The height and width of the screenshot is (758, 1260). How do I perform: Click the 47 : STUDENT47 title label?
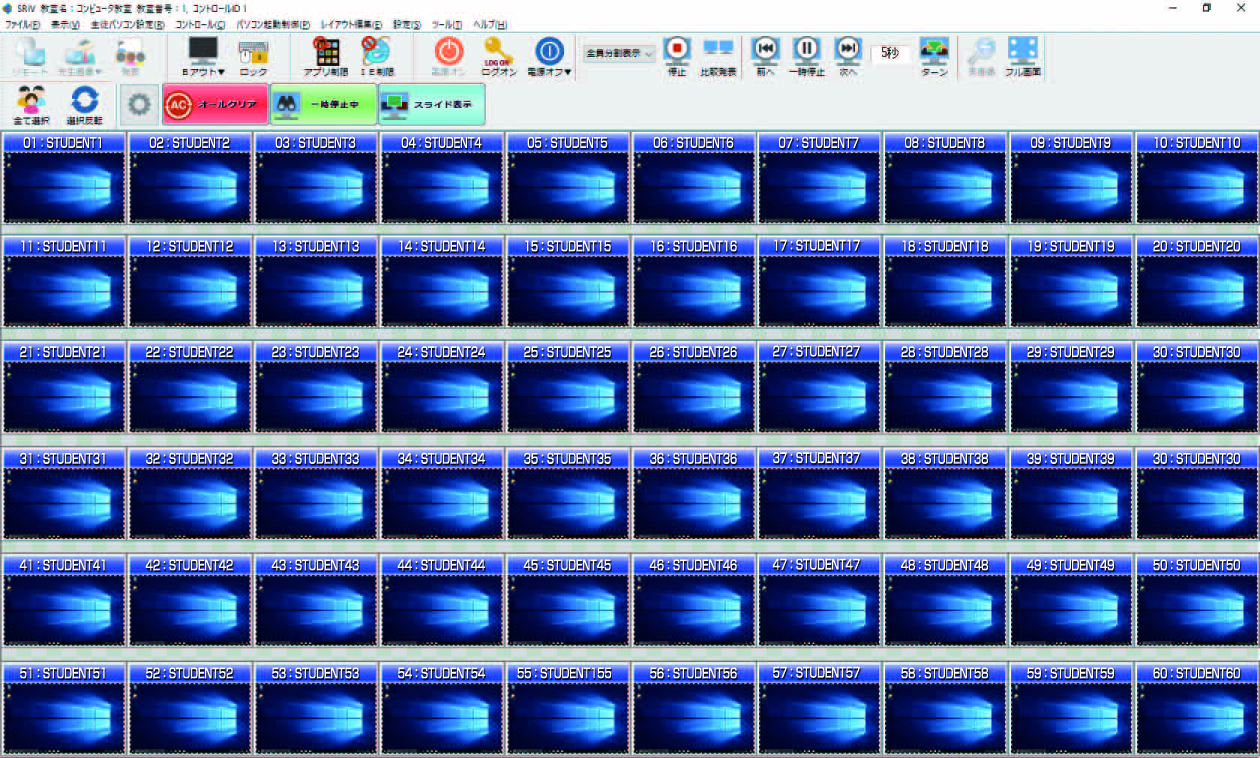[819, 565]
